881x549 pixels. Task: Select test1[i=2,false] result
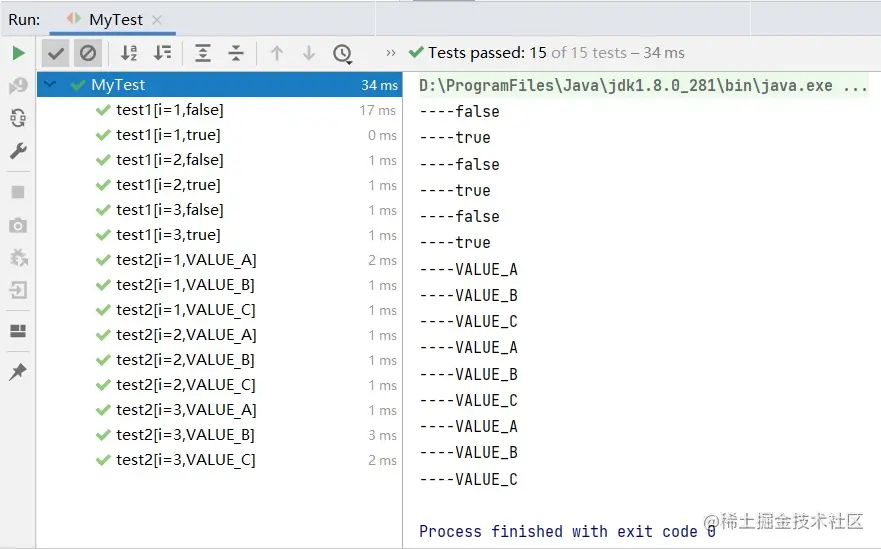coord(219,160)
